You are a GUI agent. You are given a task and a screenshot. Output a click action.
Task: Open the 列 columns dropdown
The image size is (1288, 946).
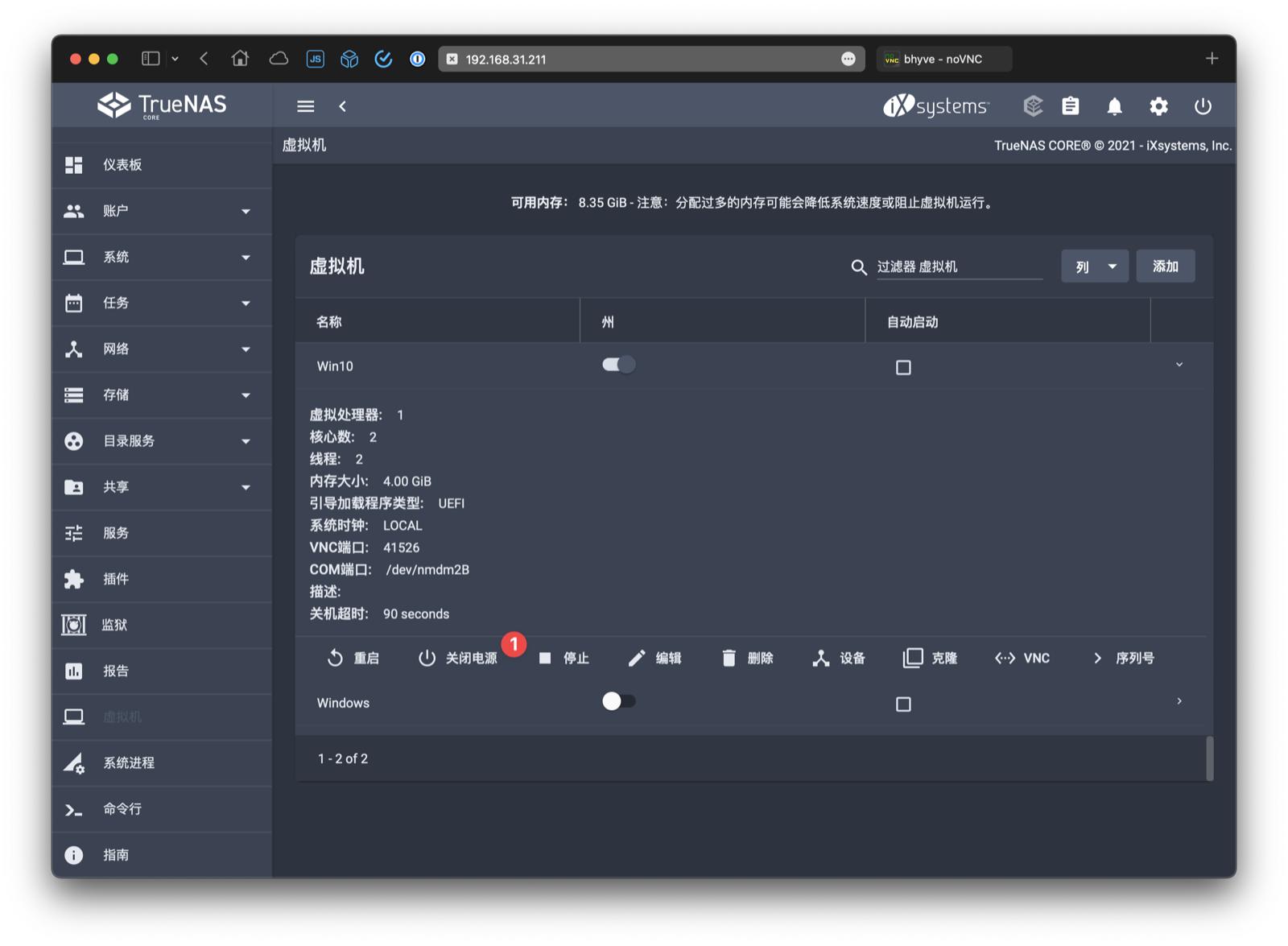tap(1094, 266)
